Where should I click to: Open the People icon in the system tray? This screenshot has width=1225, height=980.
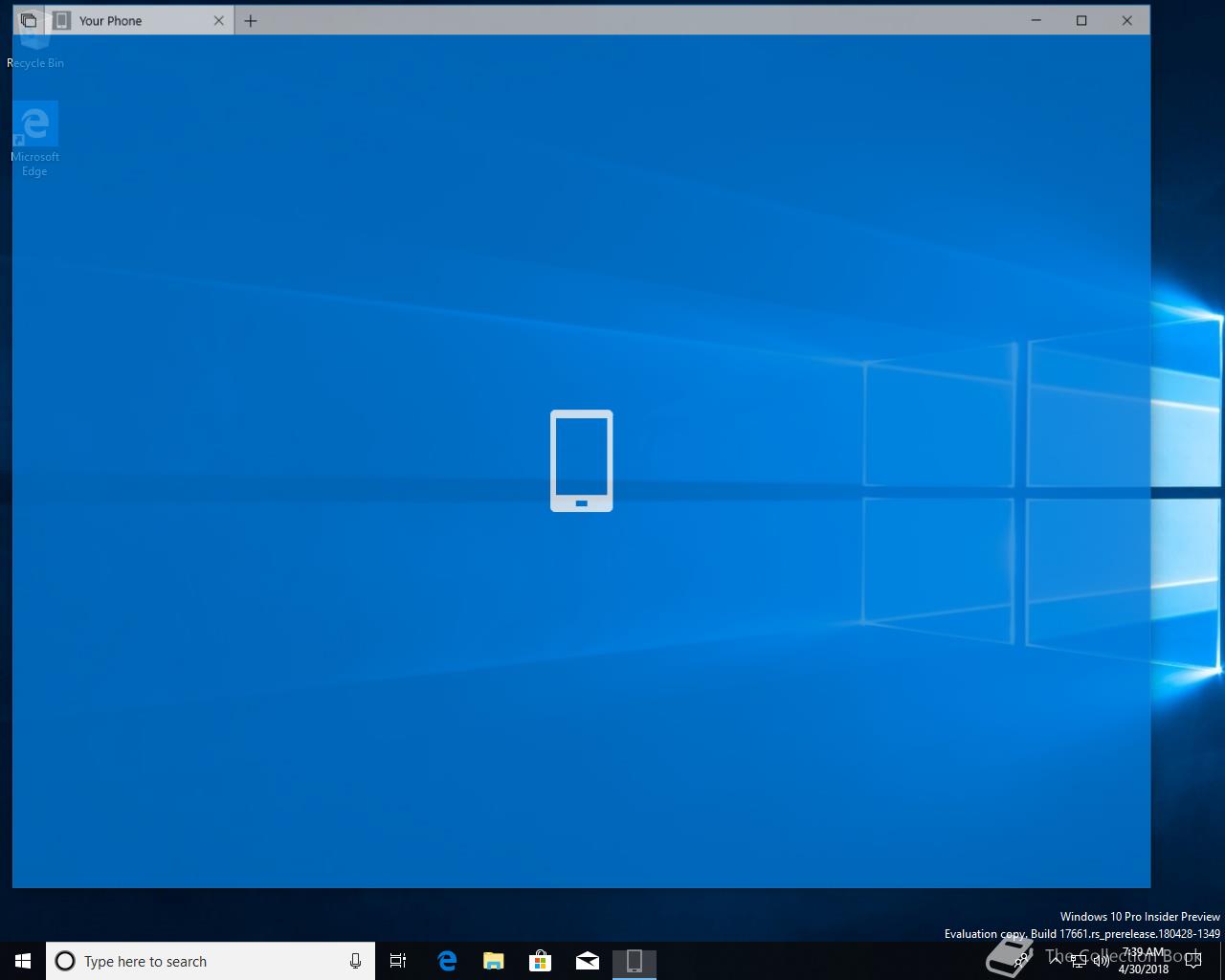click(1022, 961)
